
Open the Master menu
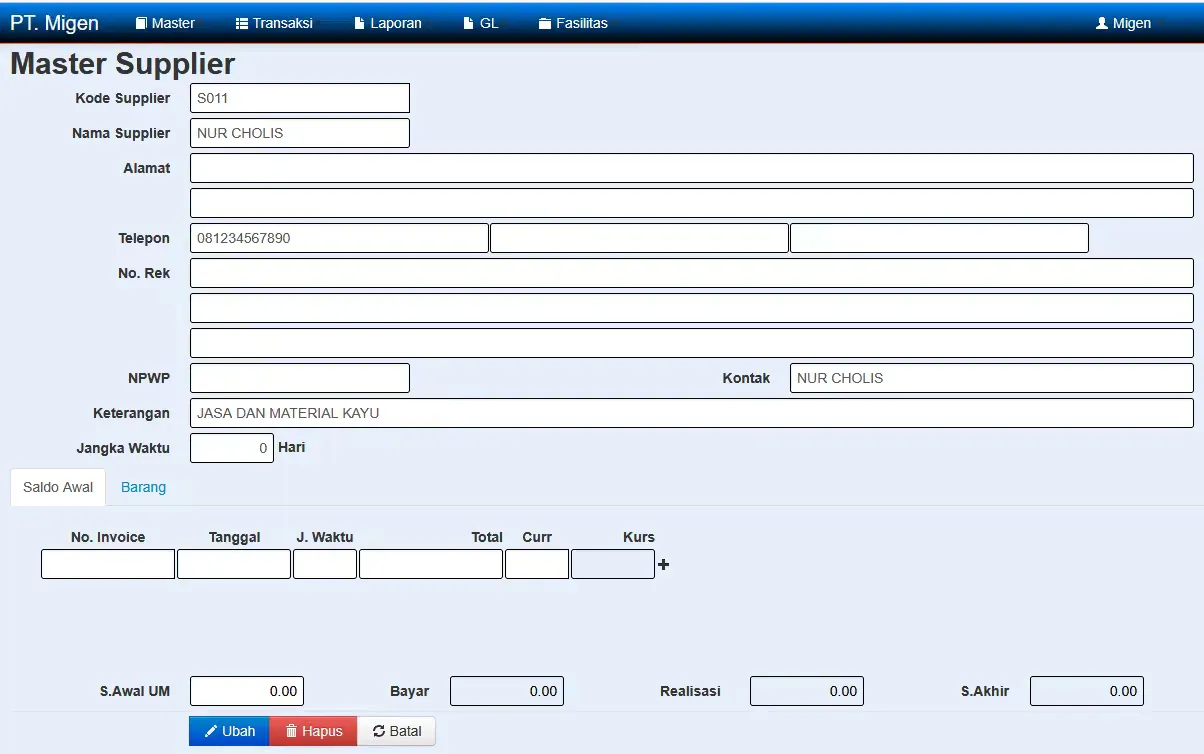point(165,23)
